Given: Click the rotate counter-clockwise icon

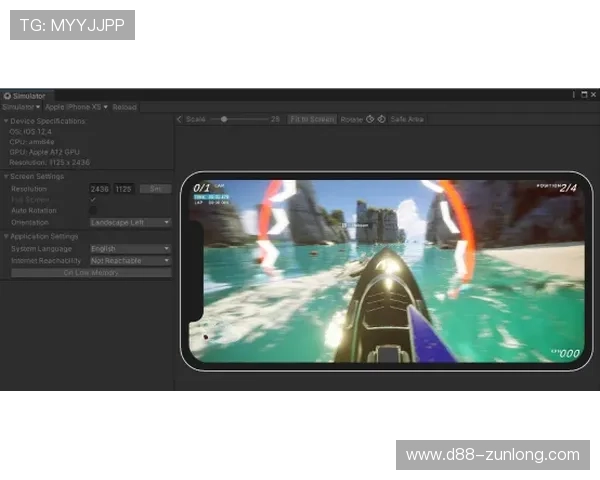Looking at the screenshot, I should click(370, 119).
